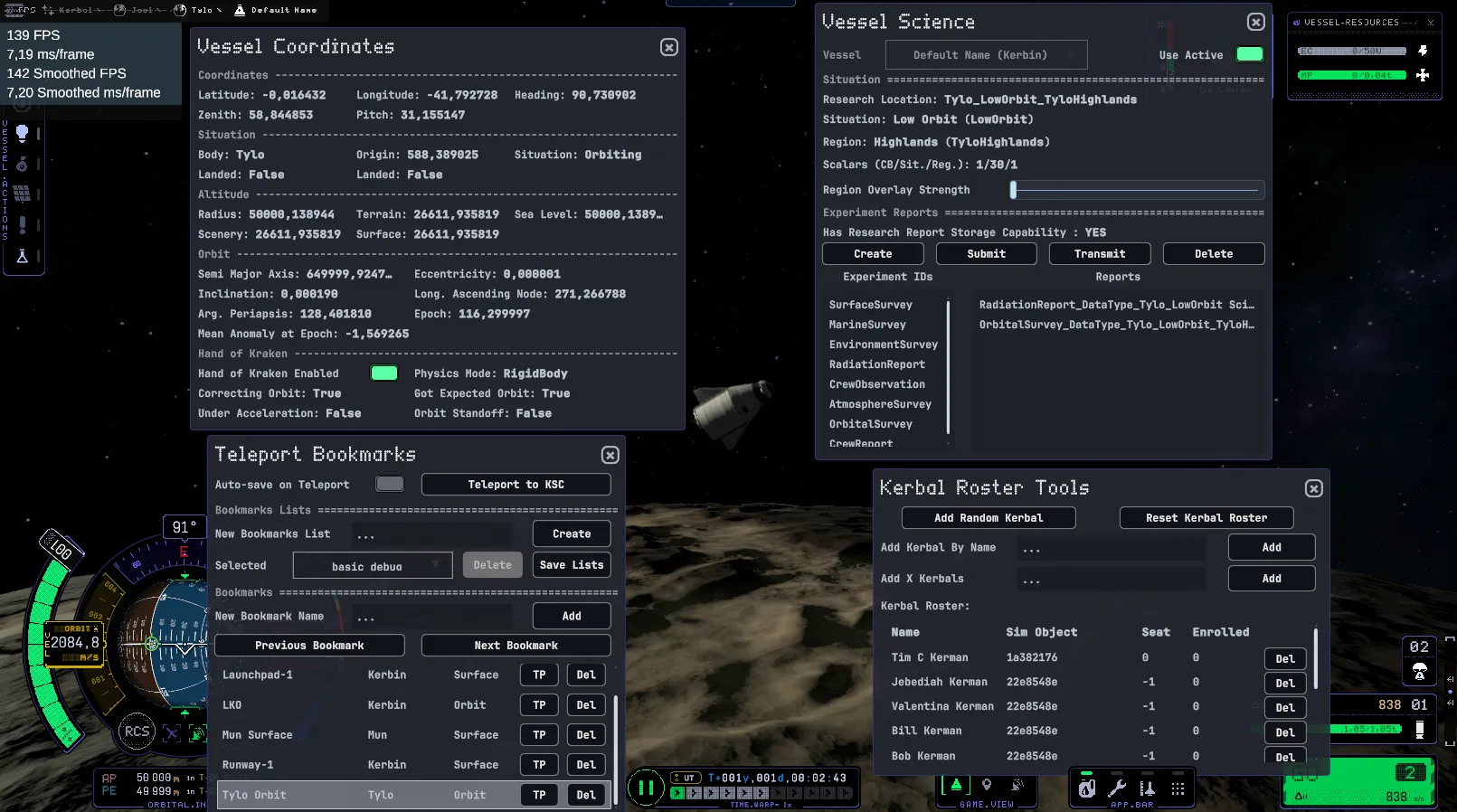1457x812 pixels.
Task: Set time warp to the second speed step
Action: point(694,793)
